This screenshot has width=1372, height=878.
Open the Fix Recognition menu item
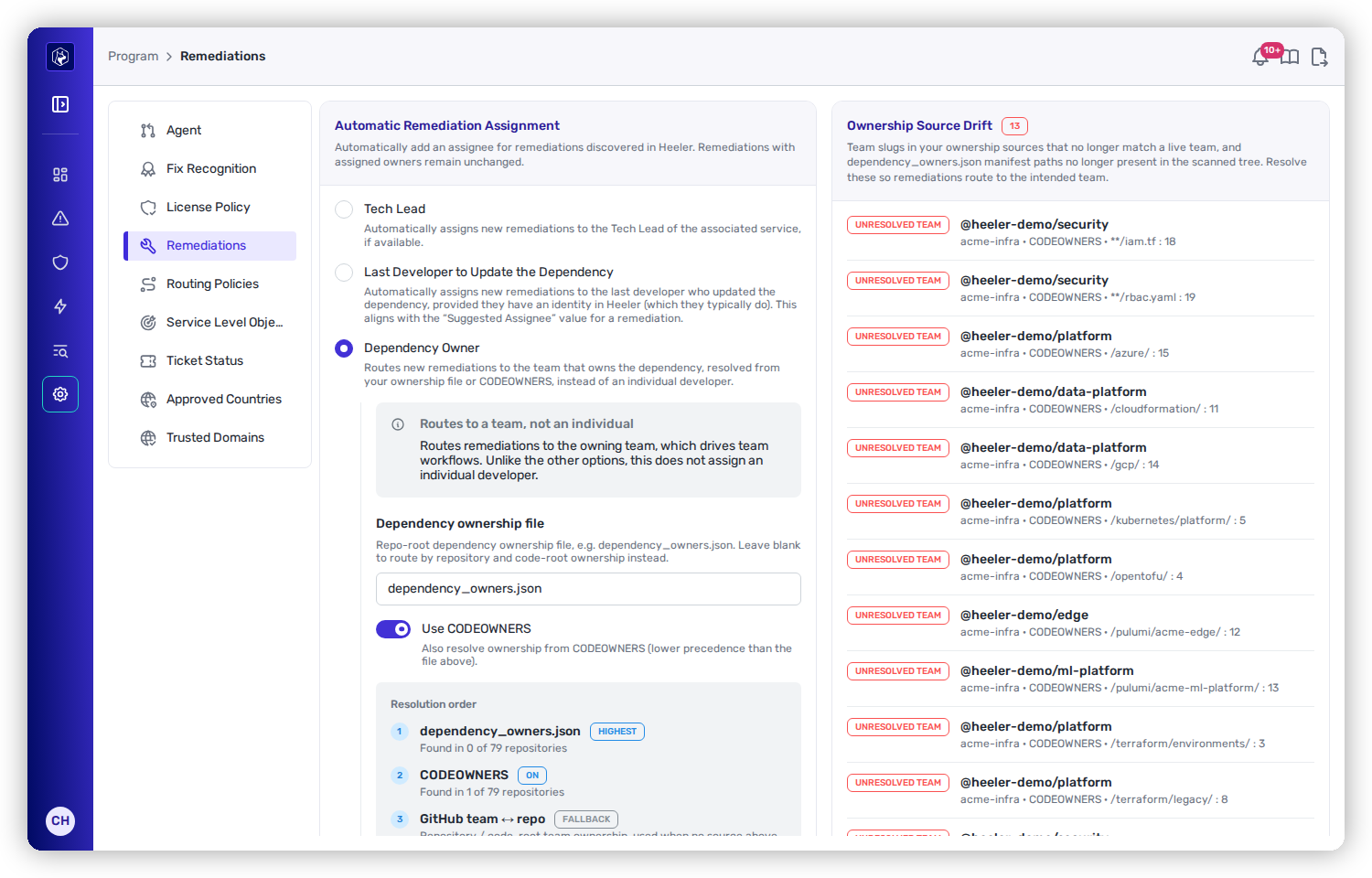(210, 169)
